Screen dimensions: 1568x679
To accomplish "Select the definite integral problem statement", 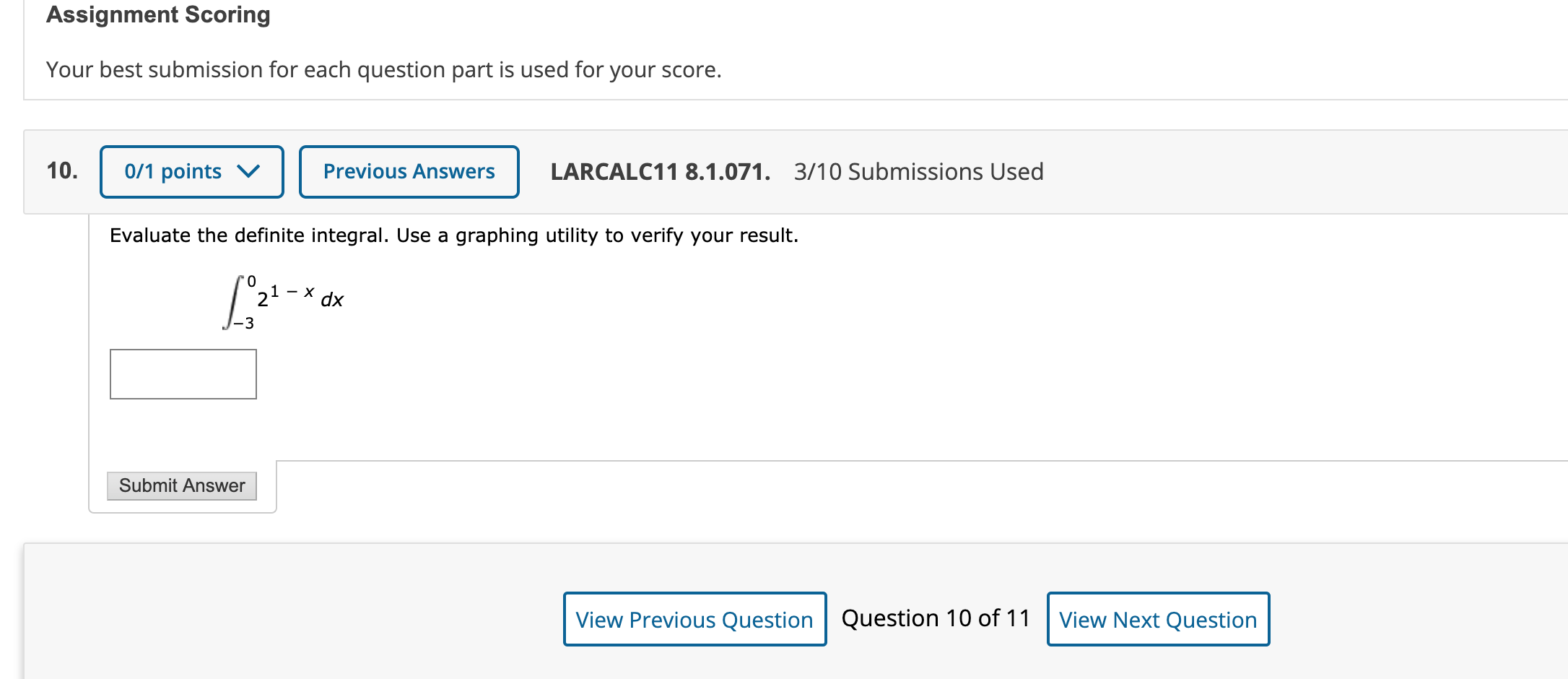I will coord(454,235).
